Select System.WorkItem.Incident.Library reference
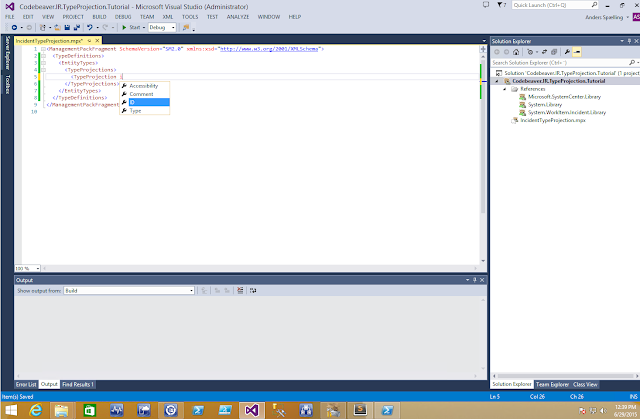Image resolution: width=640 pixels, height=419 pixels. tap(567, 112)
